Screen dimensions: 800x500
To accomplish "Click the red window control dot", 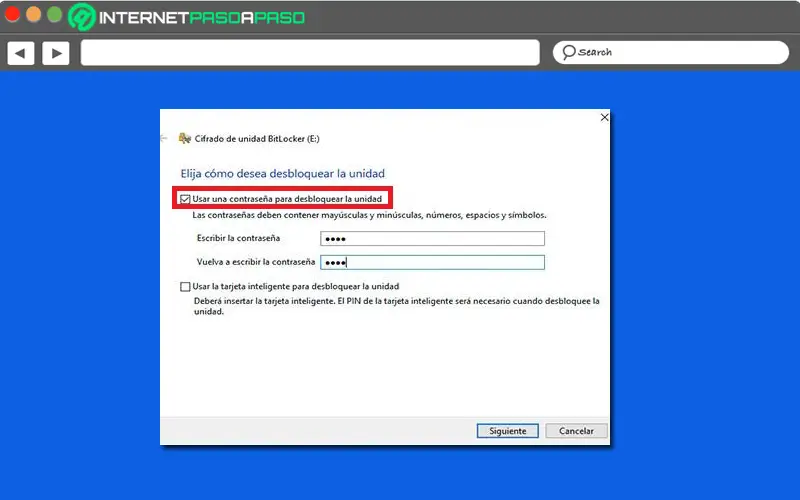I will (12, 14).
